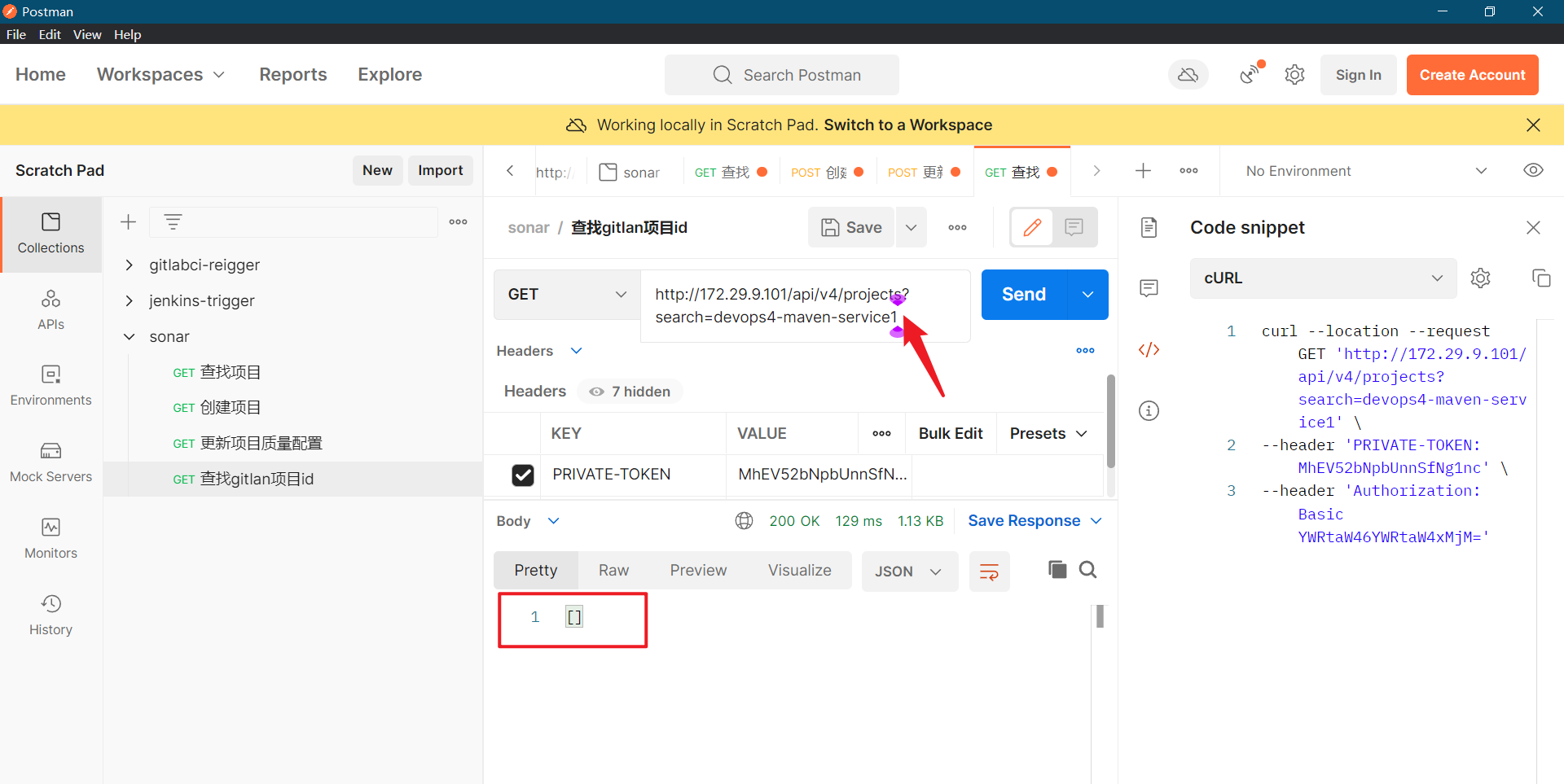Open a new request tab with plus
This screenshot has height=784, width=1564.
[1143, 170]
